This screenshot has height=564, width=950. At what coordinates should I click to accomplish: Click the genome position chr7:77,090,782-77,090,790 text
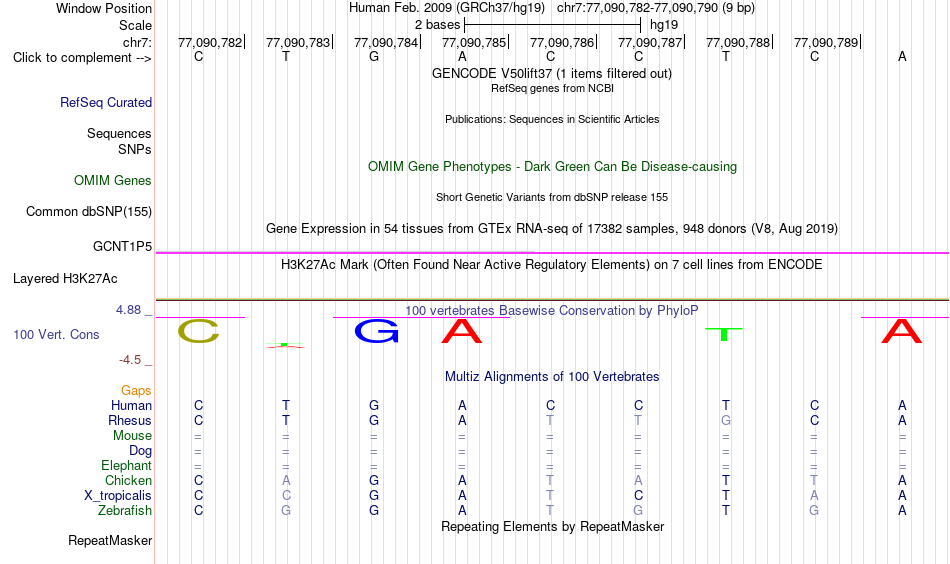656,8
